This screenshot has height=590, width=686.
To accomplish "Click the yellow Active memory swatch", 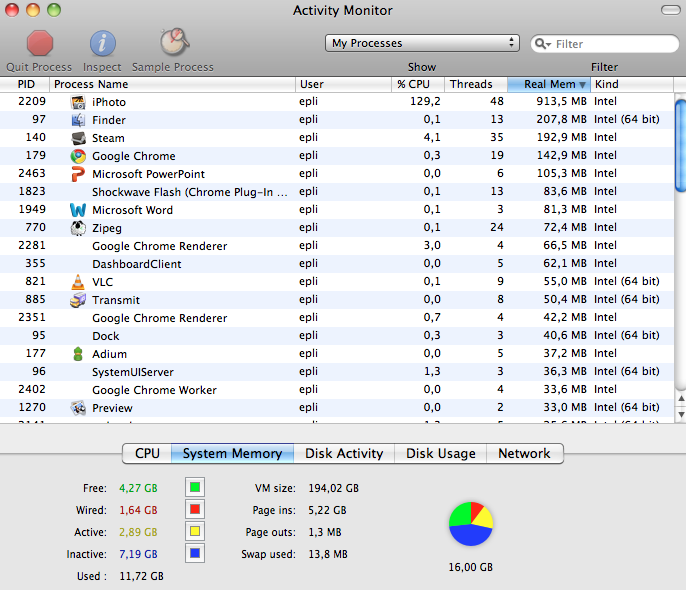I will (195, 531).
